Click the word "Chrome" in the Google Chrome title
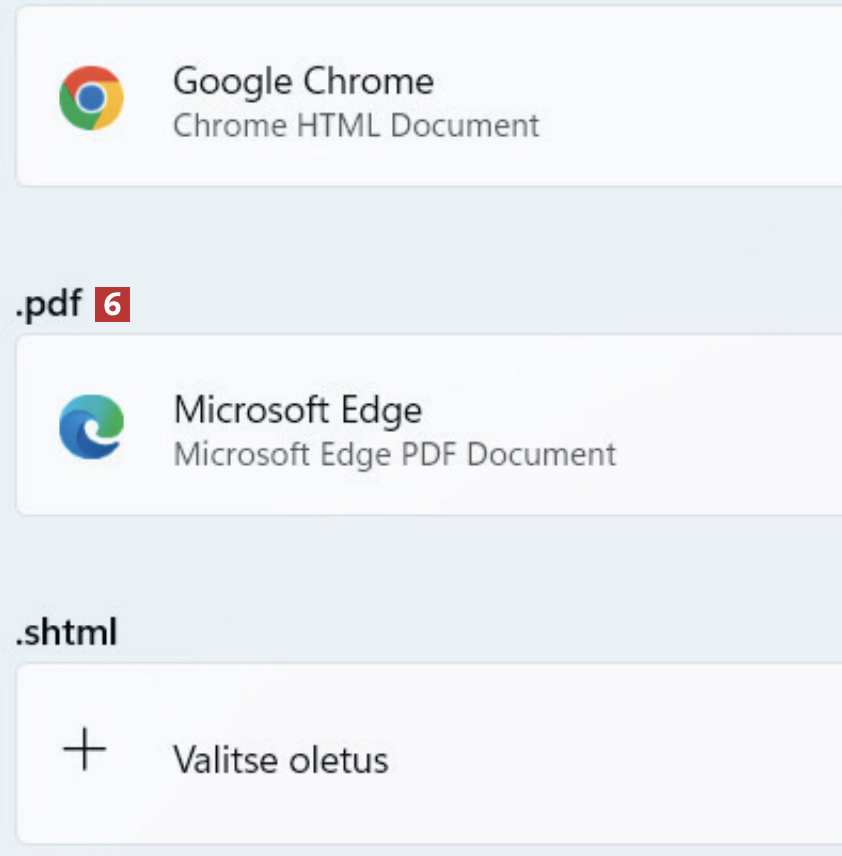Image resolution: width=842 pixels, height=856 pixels. coord(370,81)
